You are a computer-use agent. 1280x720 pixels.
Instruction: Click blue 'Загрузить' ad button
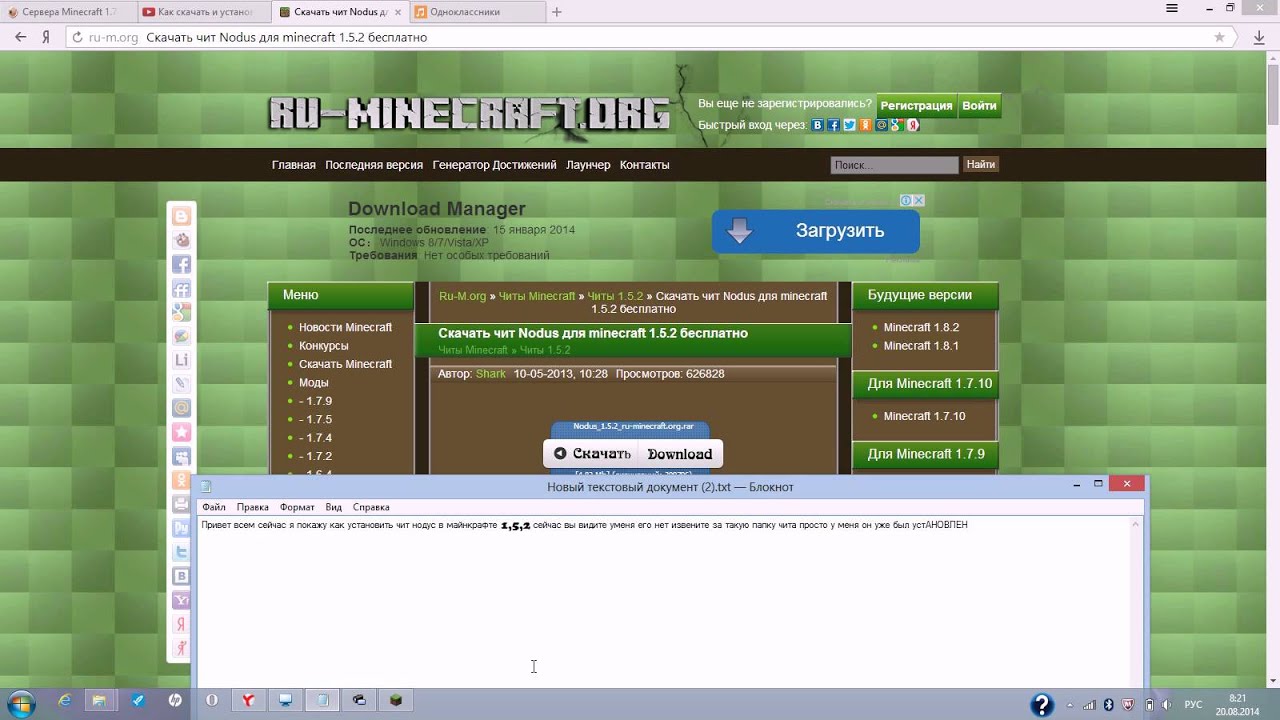click(x=816, y=231)
